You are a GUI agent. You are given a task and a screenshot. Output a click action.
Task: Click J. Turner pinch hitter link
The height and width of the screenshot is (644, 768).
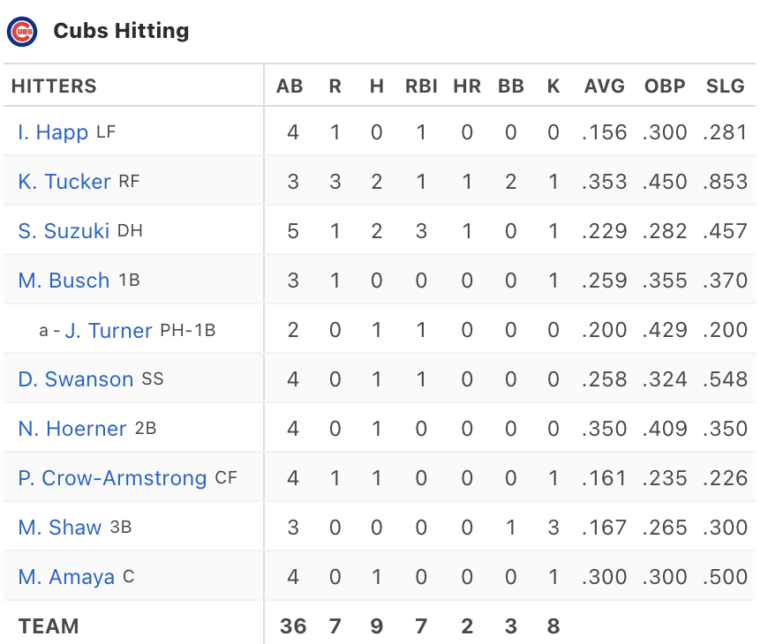[x=108, y=331]
